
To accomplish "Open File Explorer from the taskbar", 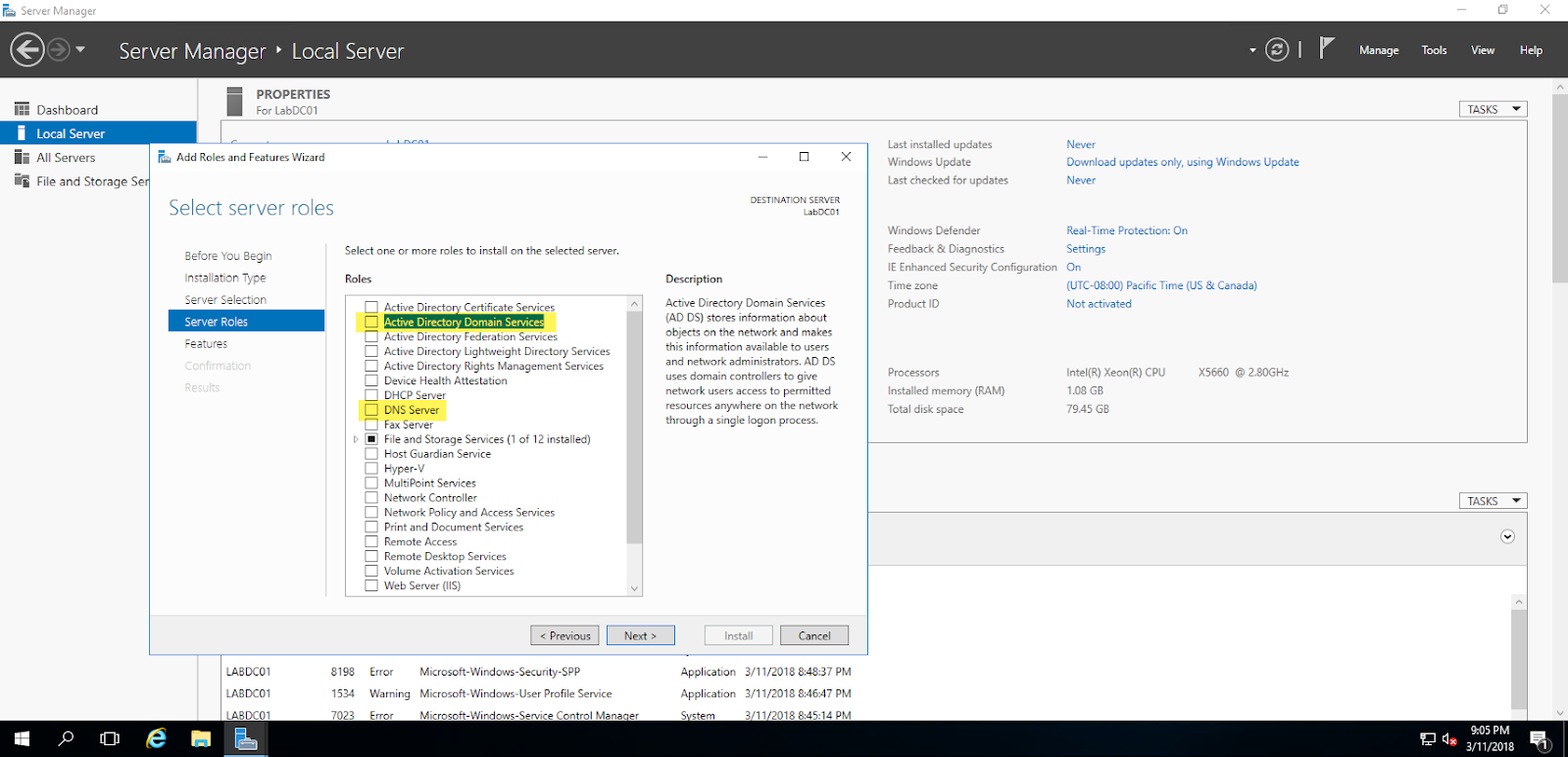I will click(201, 738).
